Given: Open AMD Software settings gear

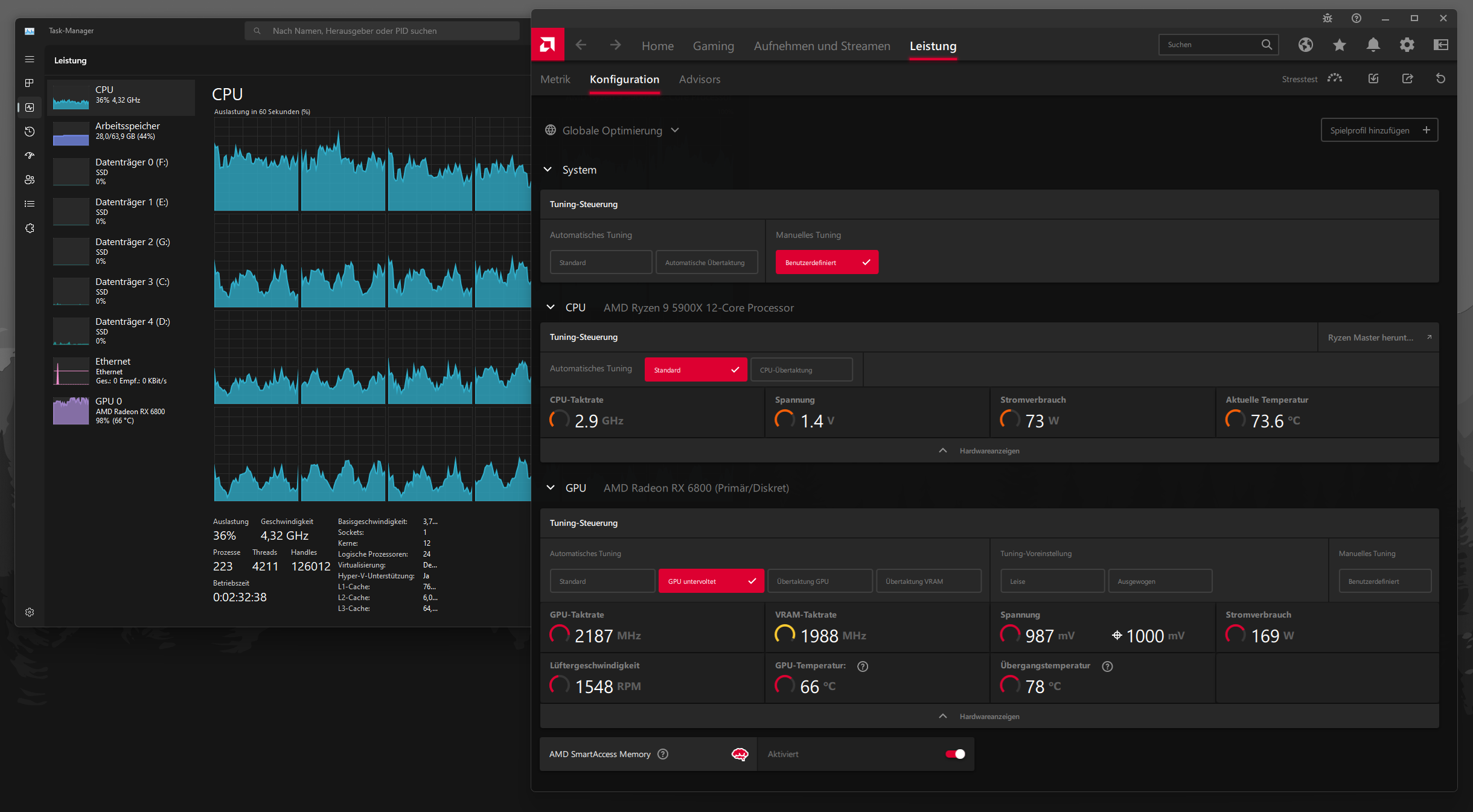Looking at the screenshot, I should pyautogui.click(x=1407, y=45).
